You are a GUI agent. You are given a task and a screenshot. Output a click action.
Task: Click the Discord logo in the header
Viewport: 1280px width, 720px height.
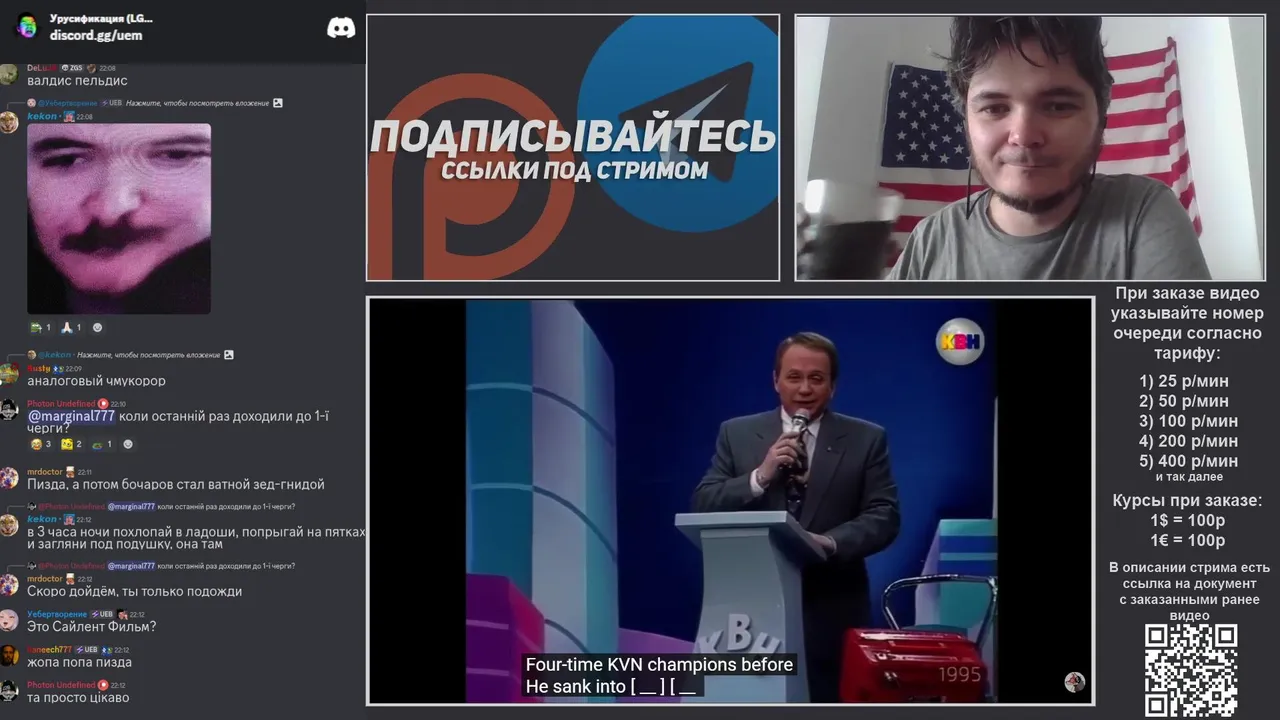341,28
